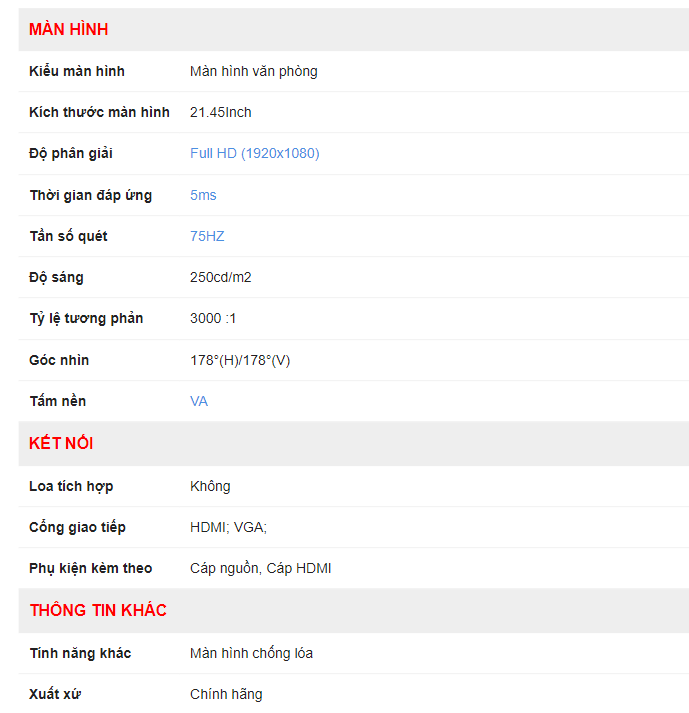Click the Độ phân giải label
Image resolution: width=689 pixels, height=713 pixels.
(71, 153)
